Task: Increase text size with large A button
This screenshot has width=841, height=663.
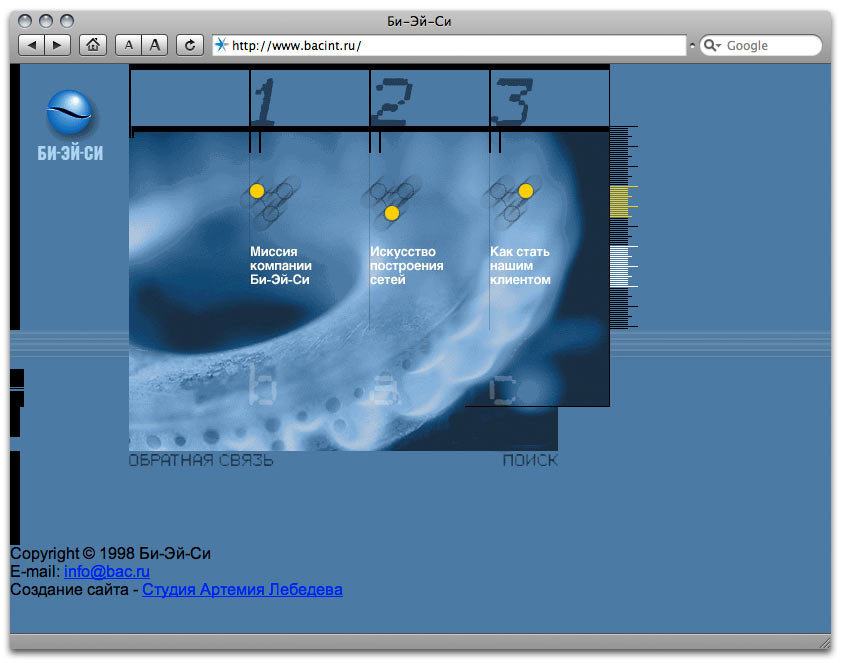Action: click(x=154, y=45)
